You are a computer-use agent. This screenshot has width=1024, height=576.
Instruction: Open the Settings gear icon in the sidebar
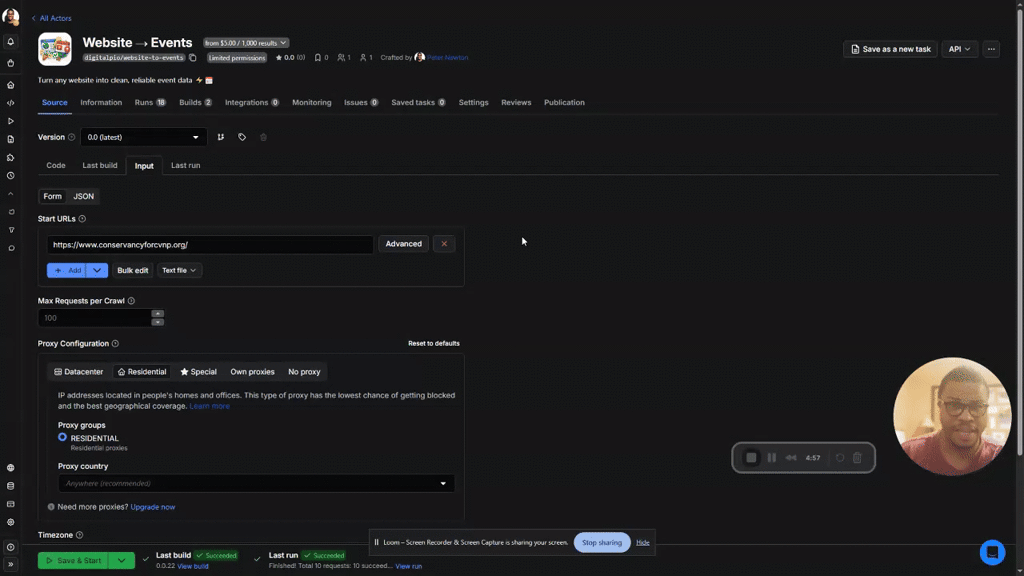(10, 522)
